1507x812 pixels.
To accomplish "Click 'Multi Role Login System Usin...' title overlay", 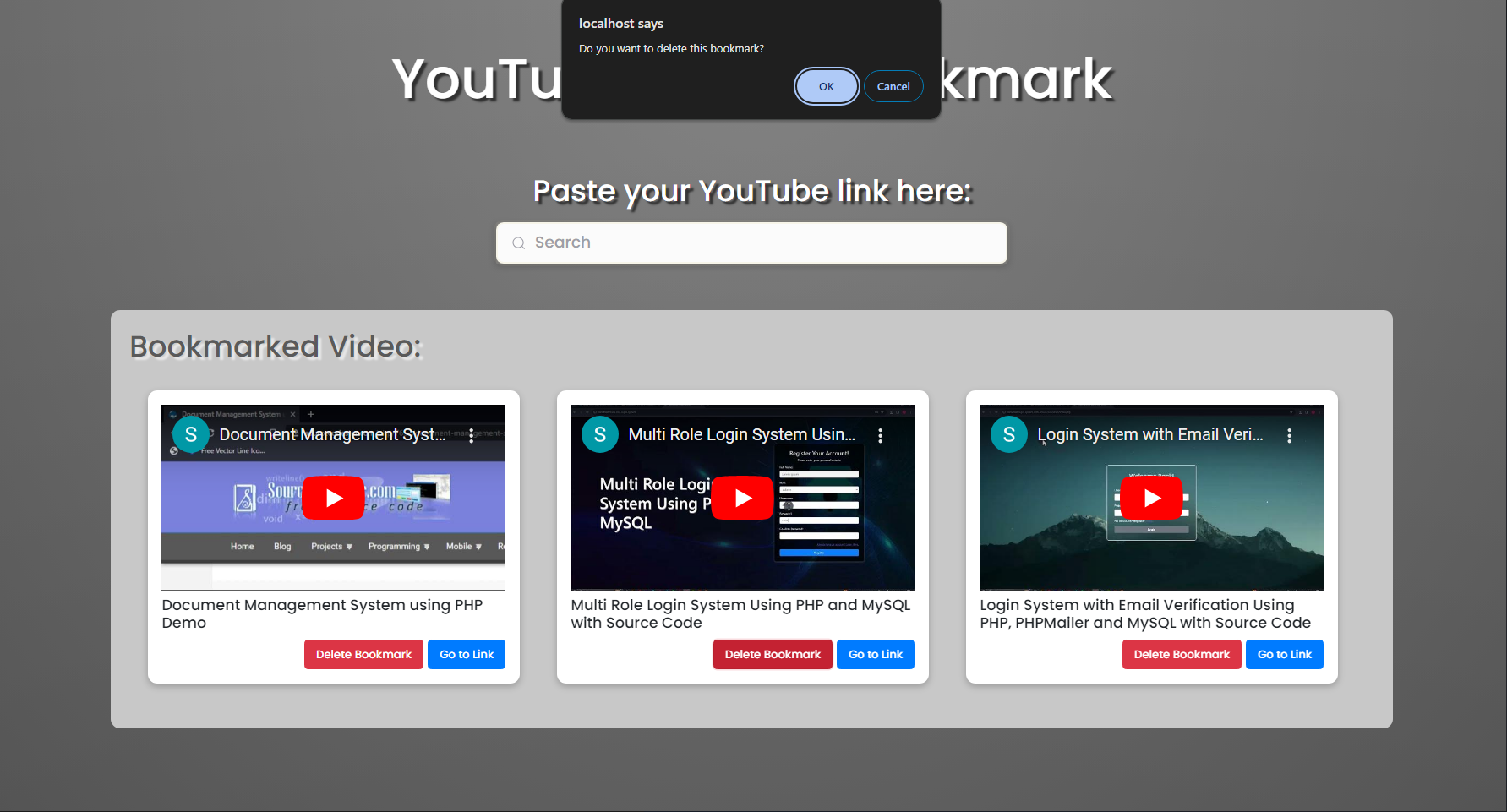I will point(742,434).
